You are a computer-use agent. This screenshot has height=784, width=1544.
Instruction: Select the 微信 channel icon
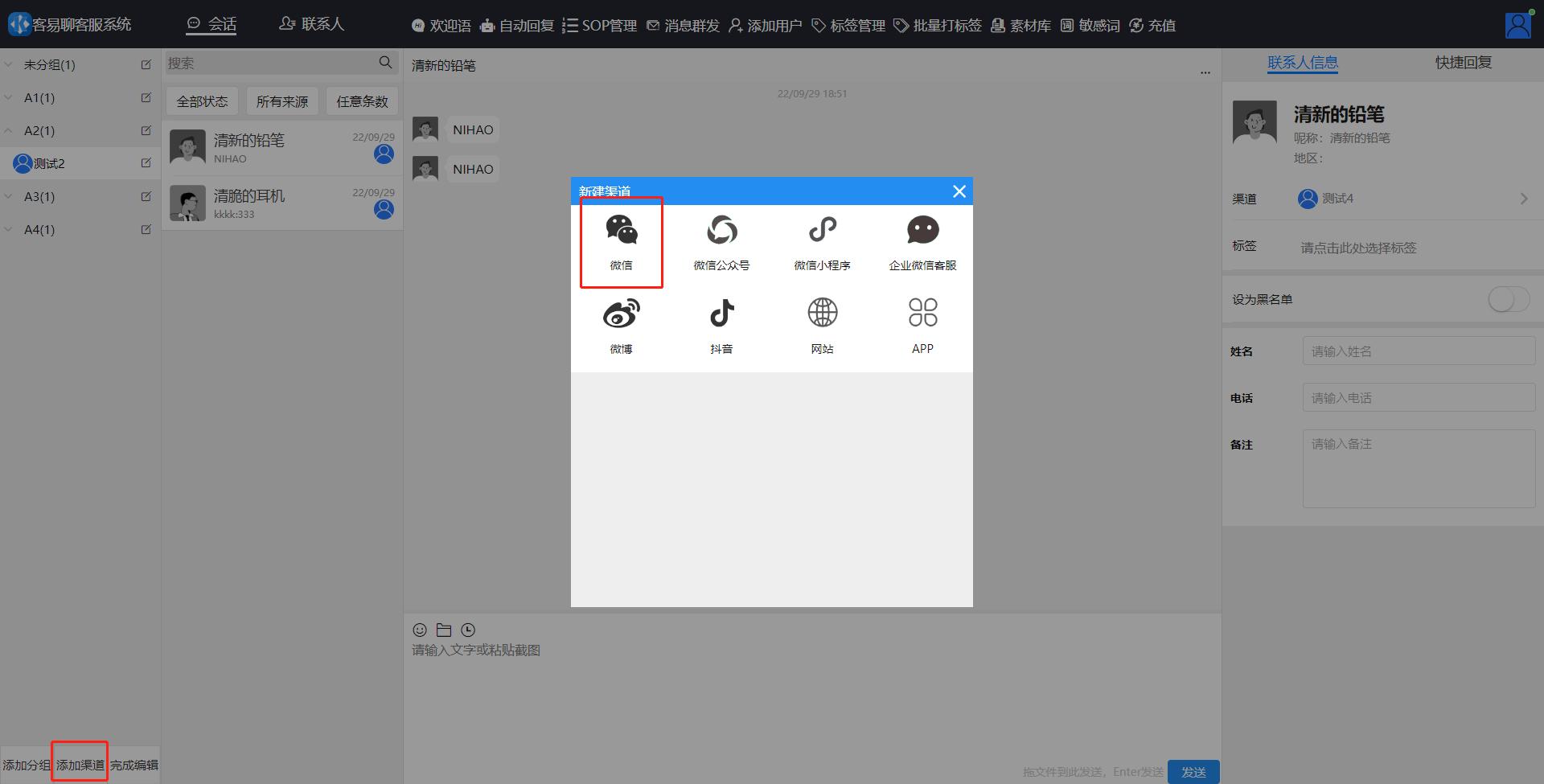point(622,231)
